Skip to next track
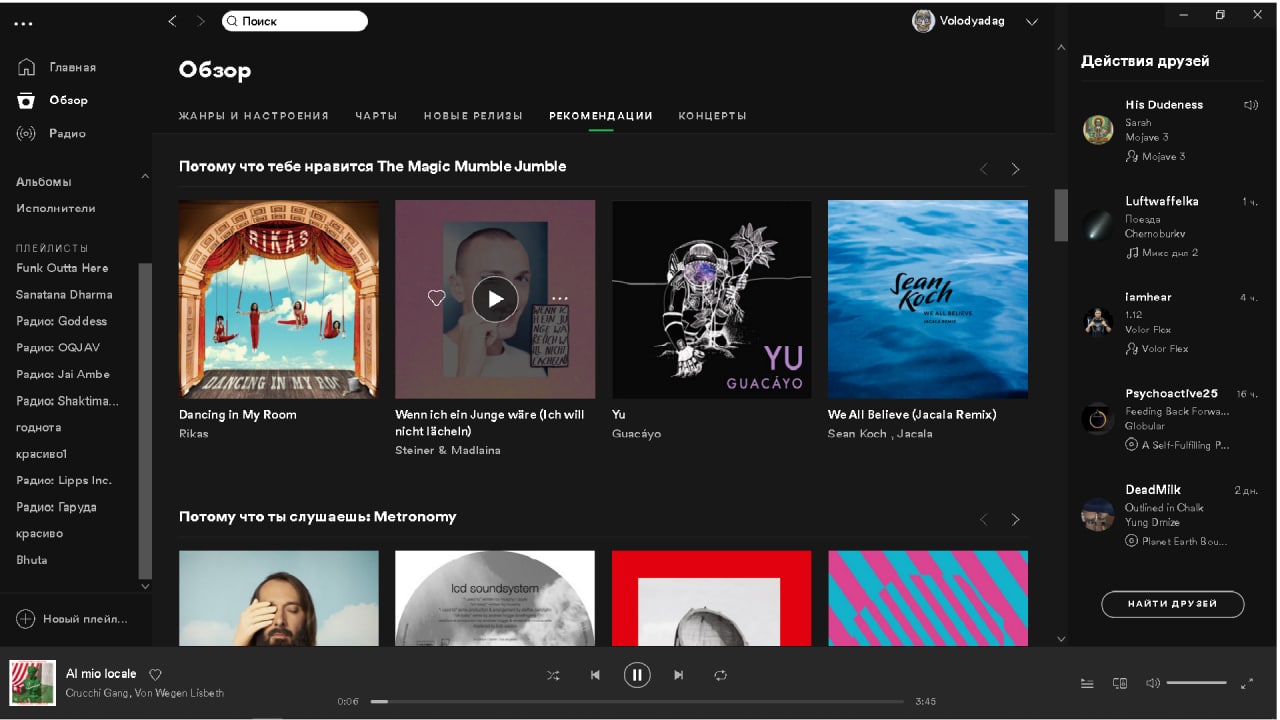The image size is (1280, 720). 679,675
